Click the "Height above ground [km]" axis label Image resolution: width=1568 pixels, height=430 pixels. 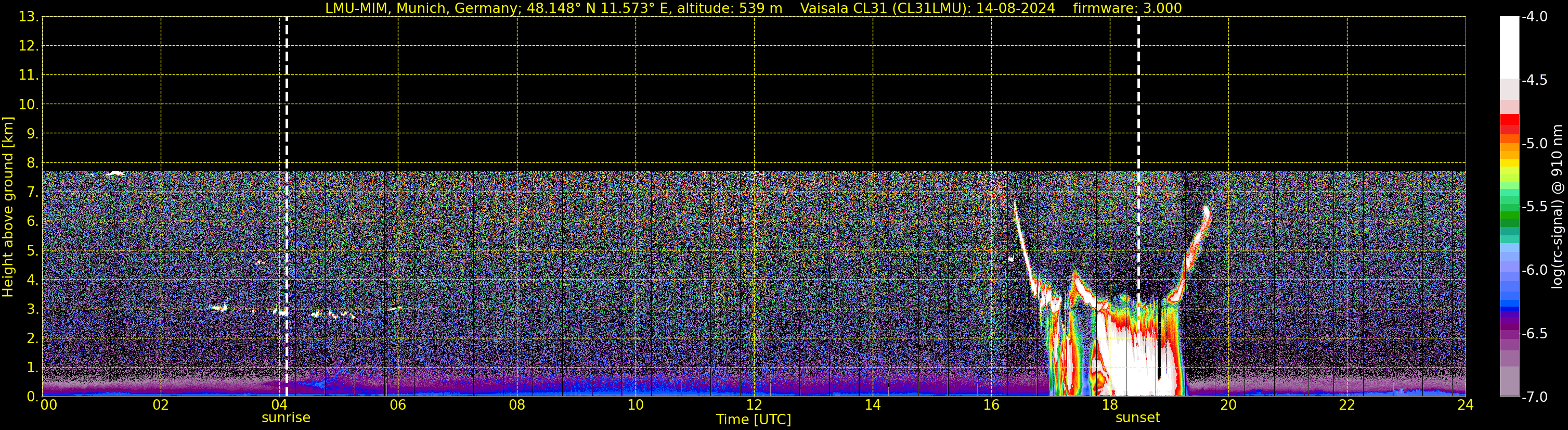(8, 207)
